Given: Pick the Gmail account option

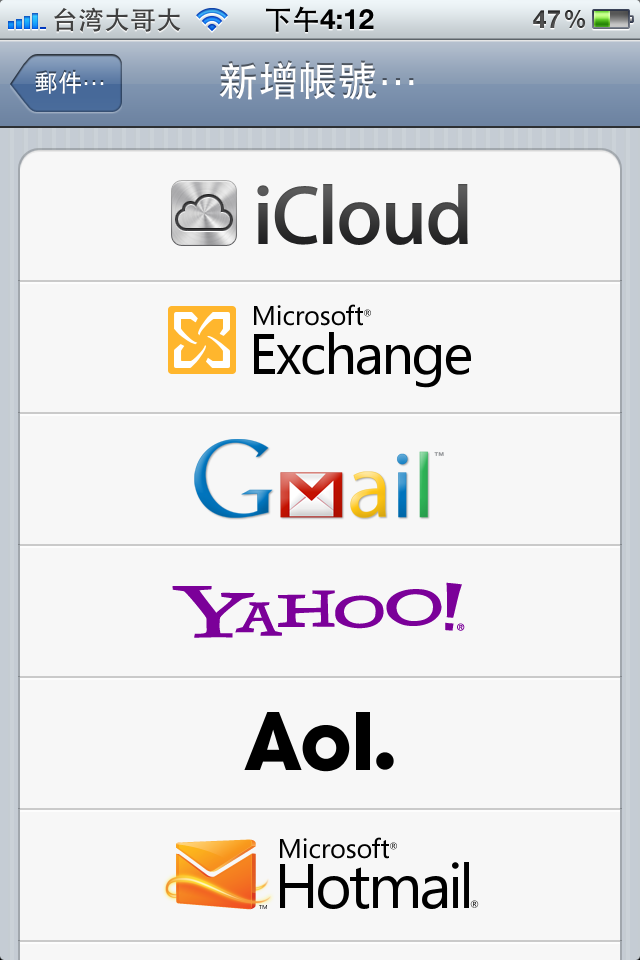Looking at the screenshot, I should coord(320,479).
